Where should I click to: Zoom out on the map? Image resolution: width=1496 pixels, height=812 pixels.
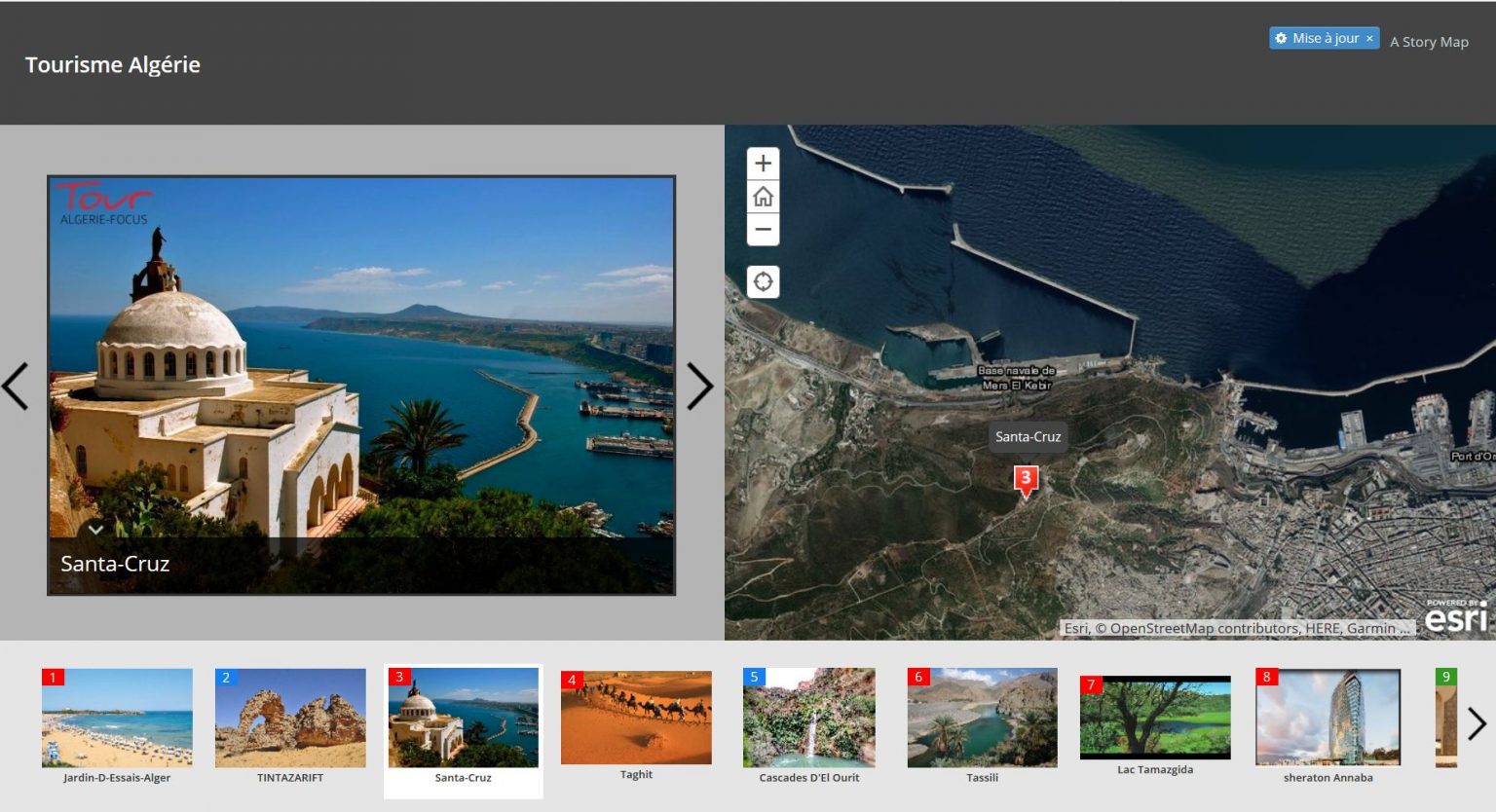[763, 230]
